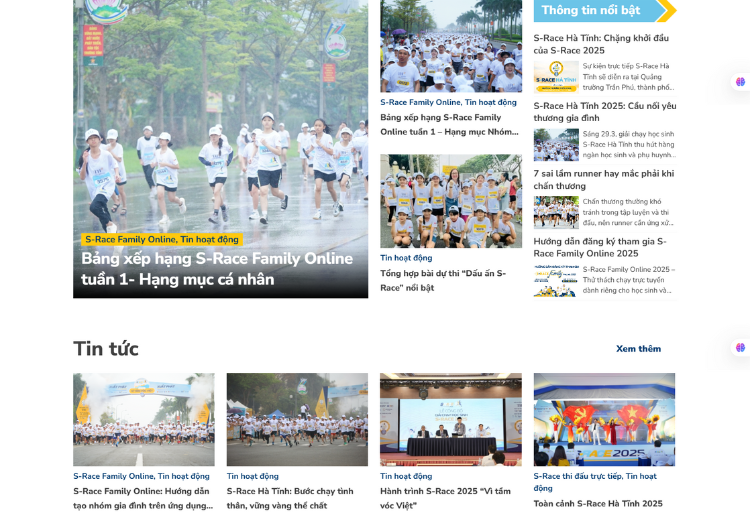Open '7 sai lầm runner hay mắc phải khi chấn thương'

coord(604,179)
